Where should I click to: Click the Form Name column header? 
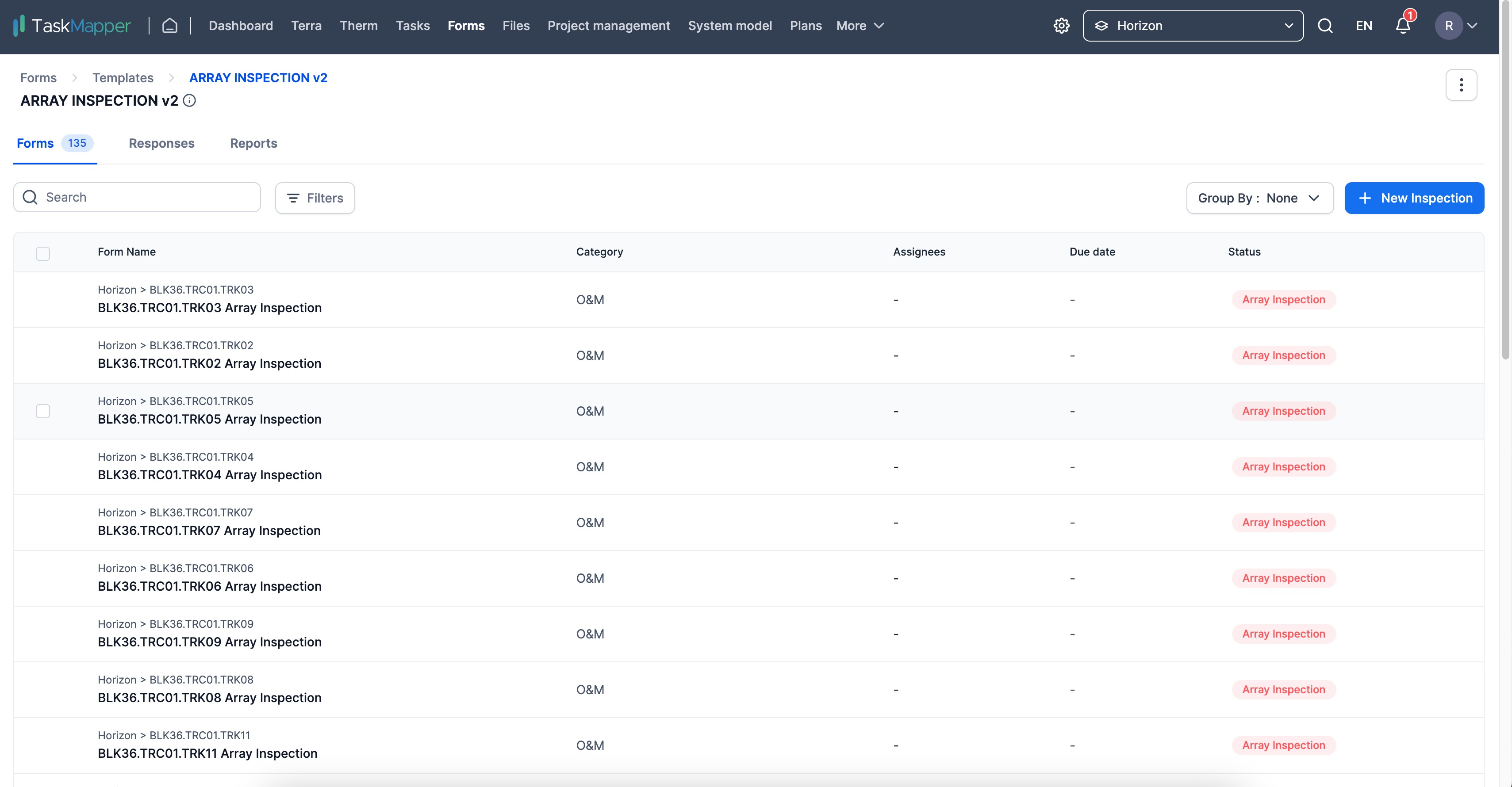[127, 252]
